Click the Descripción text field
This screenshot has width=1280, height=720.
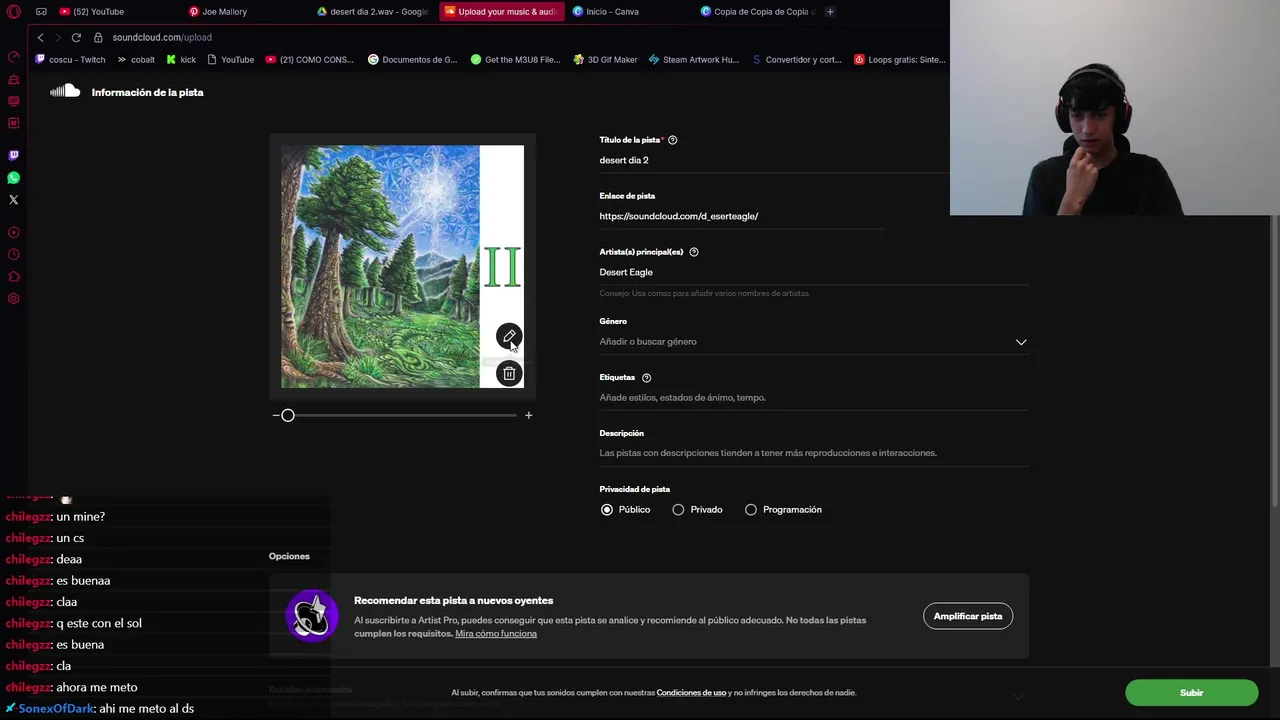pos(814,453)
